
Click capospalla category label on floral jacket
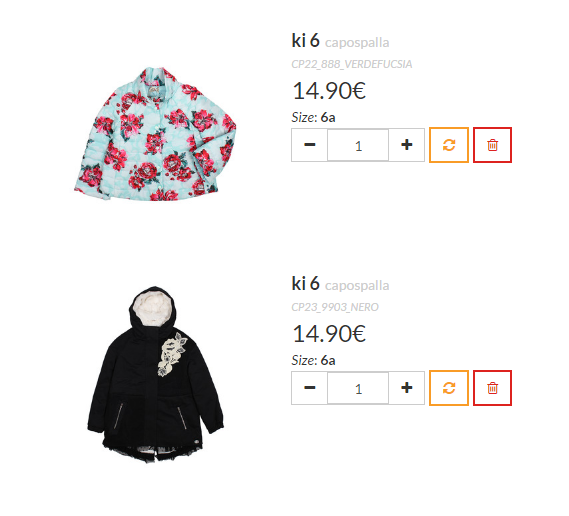pyautogui.click(x=357, y=43)
